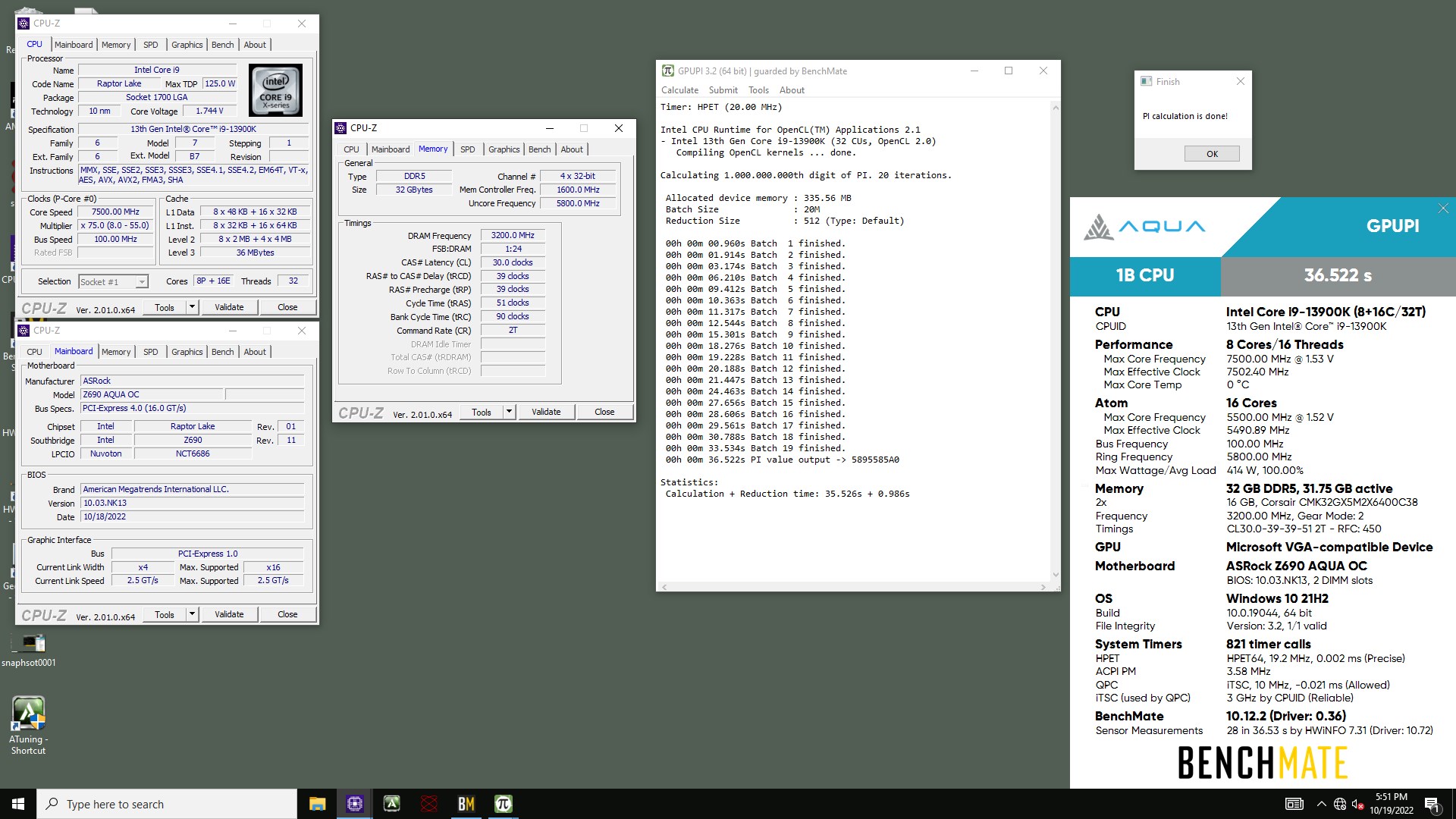Expand Tools dropdown arrow in Memory CPU-Z
This screenshot has height=819, width=1456.
tap(509, 412)
